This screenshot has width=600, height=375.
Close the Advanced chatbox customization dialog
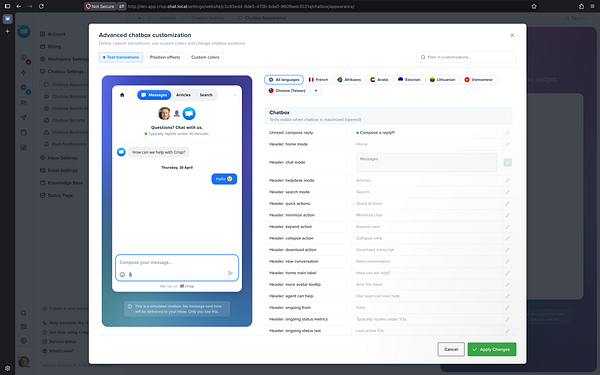(x=512, y=35)
